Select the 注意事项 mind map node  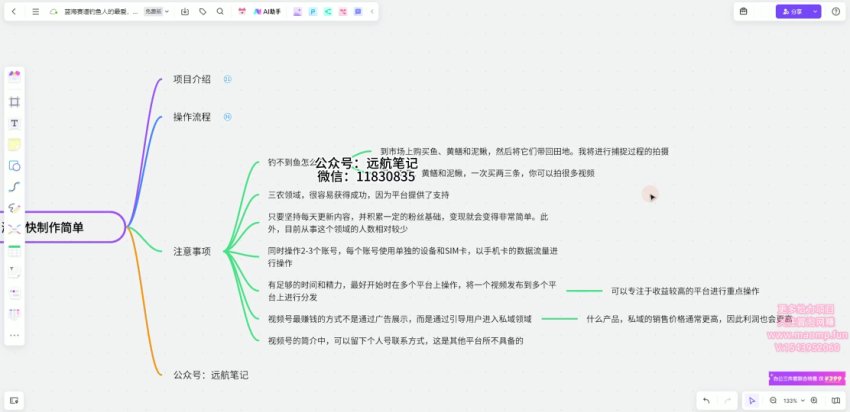(x=192, y=251)
